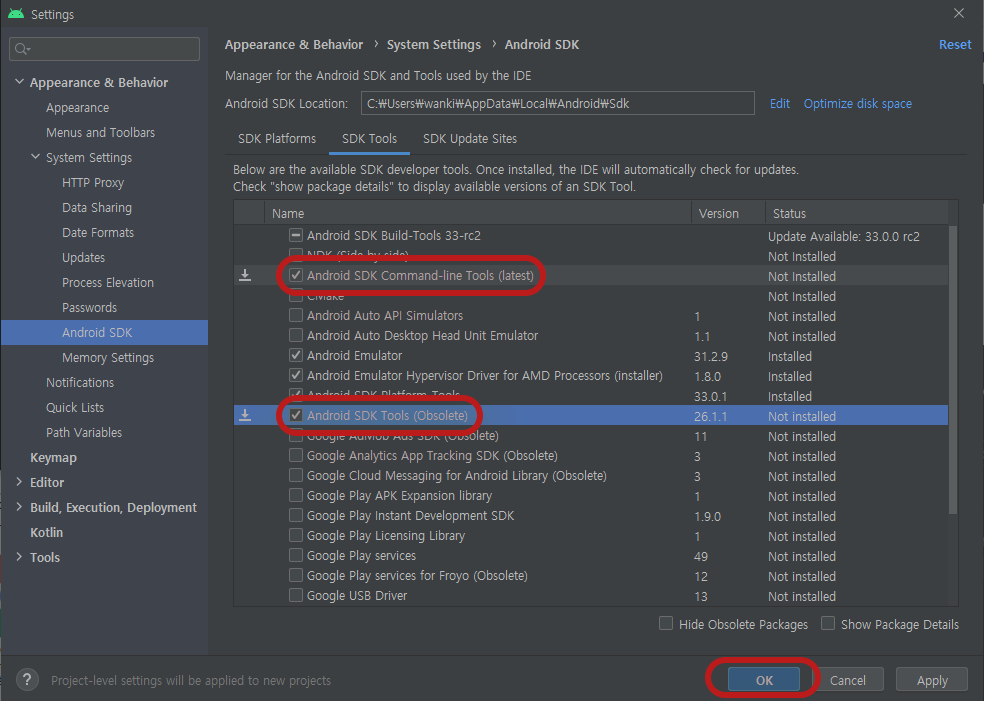This screenshot has width=984, height=701.
Task: Click the search magnifier icon
Action: (x=22, y=49)
